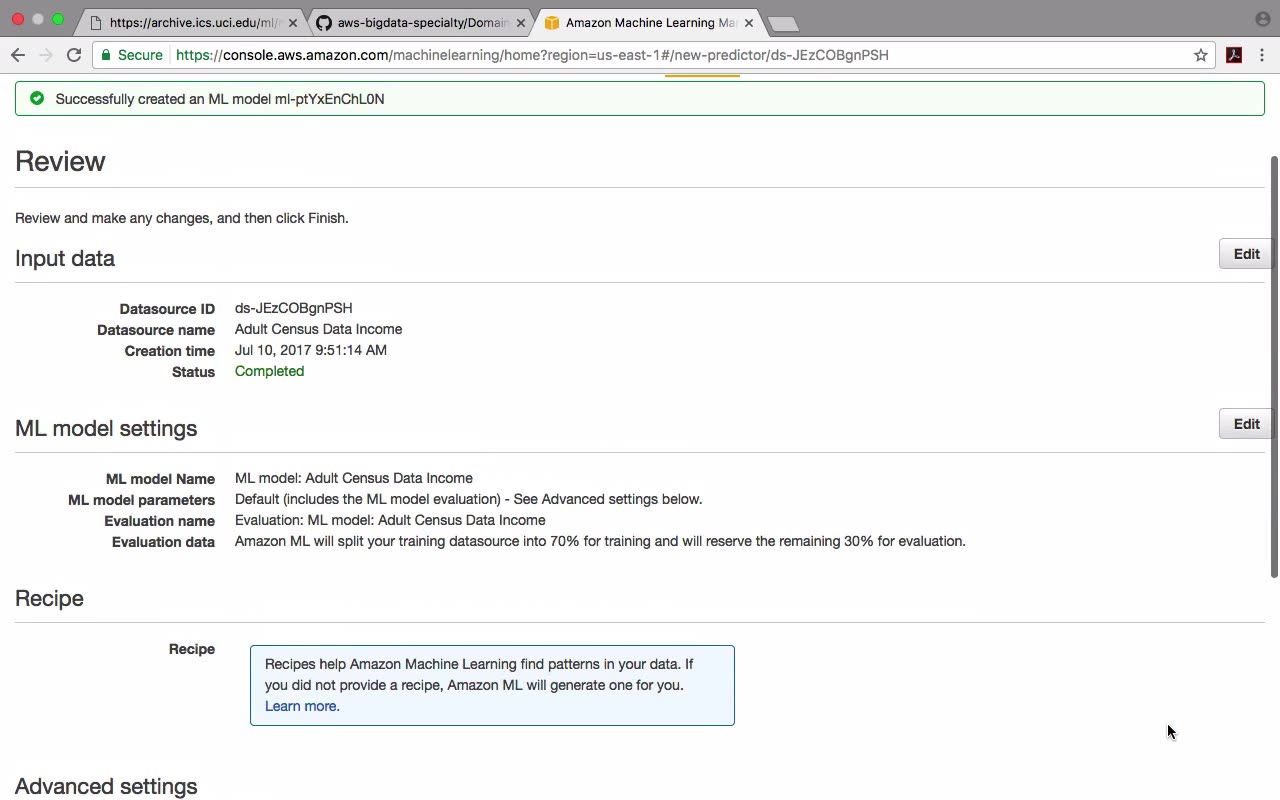1280x800 pixels.
Task: Open the Chrome three-dot menu
Action: (1262, 55)
